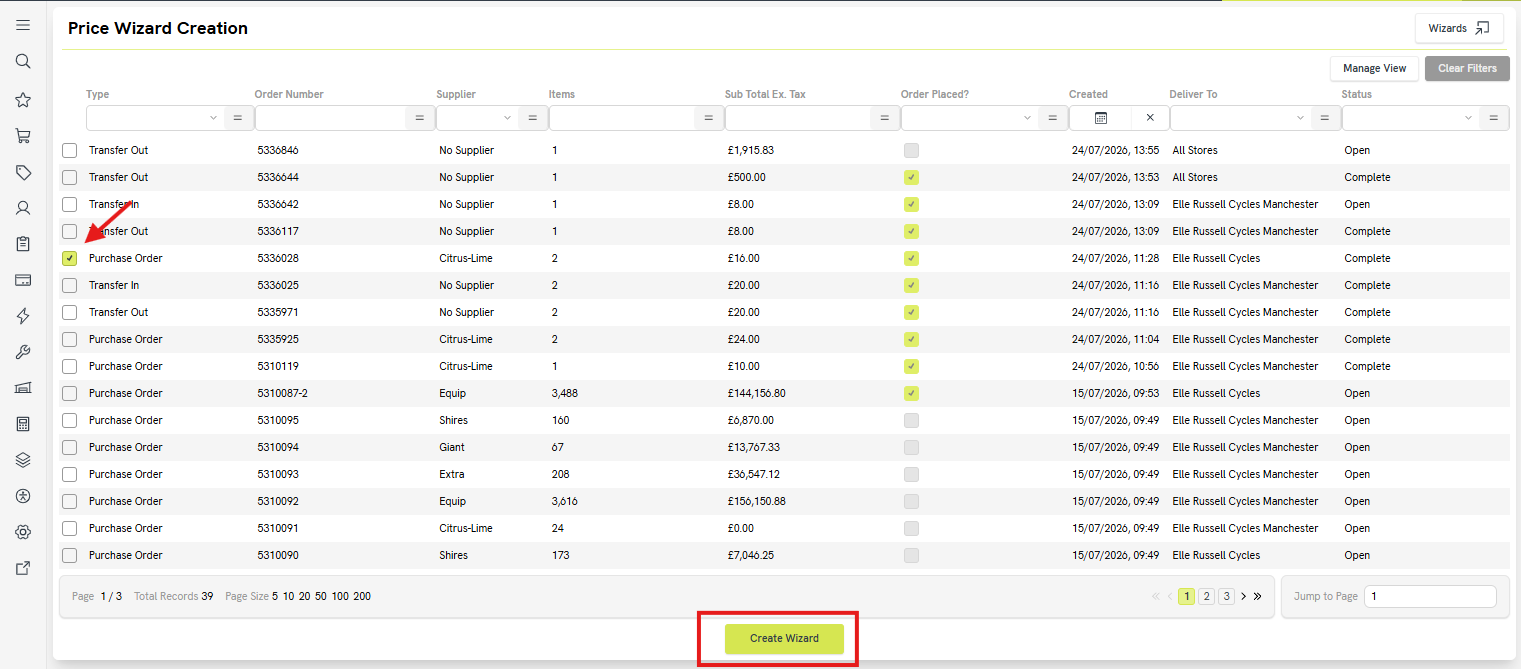The image size is (1521, 669).
Task: Click equals operator beside Type filter
Action: pyautogui.click(x=238, y=118)
